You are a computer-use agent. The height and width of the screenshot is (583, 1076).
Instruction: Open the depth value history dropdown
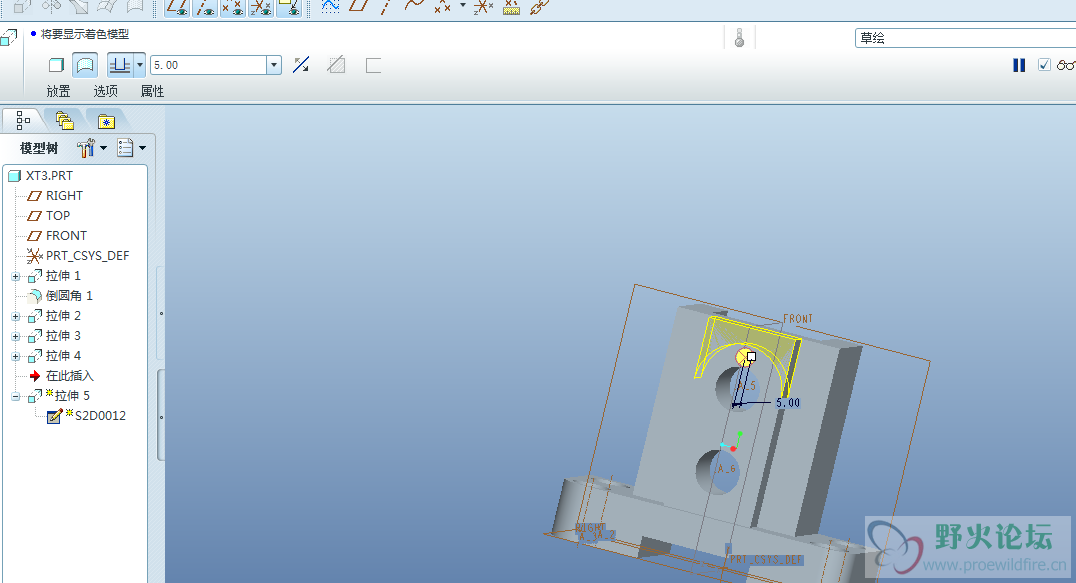coord(274,65)
